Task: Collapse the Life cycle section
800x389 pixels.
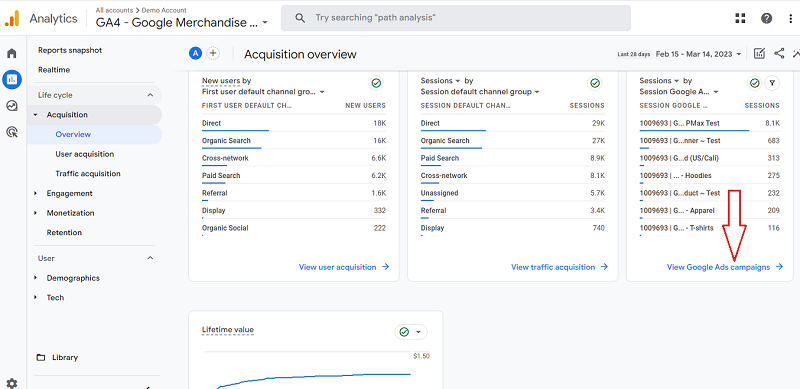Action: click(150, 95)
